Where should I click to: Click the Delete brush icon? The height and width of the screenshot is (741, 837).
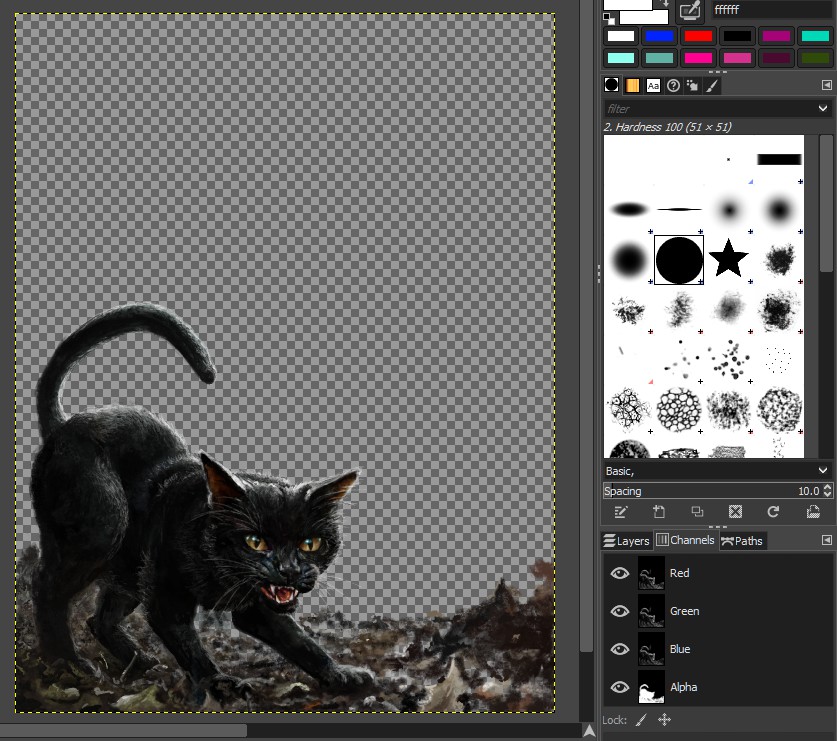pos(735,512)
